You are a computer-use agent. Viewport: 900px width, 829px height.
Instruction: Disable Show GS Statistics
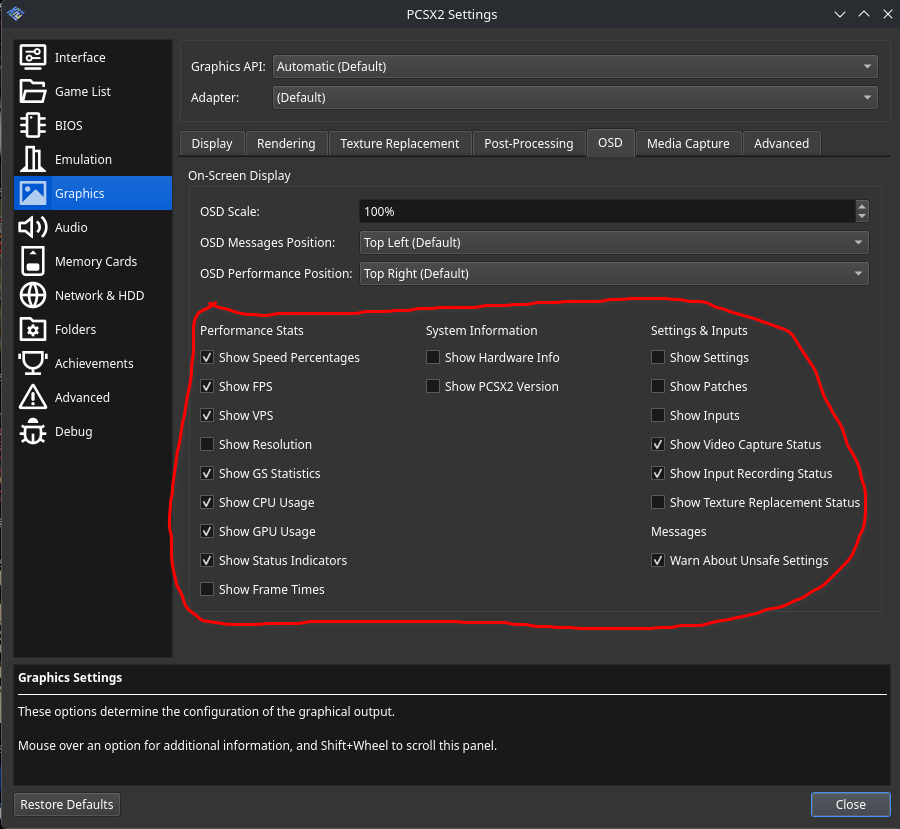point(207,473)
